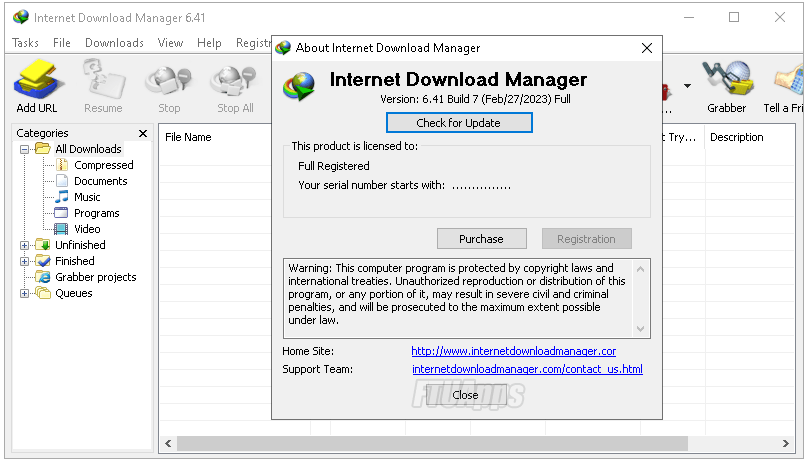The height and width of the screenshot is (462, 807).
Task: Click the File Name column header
Action: [188, 137]
